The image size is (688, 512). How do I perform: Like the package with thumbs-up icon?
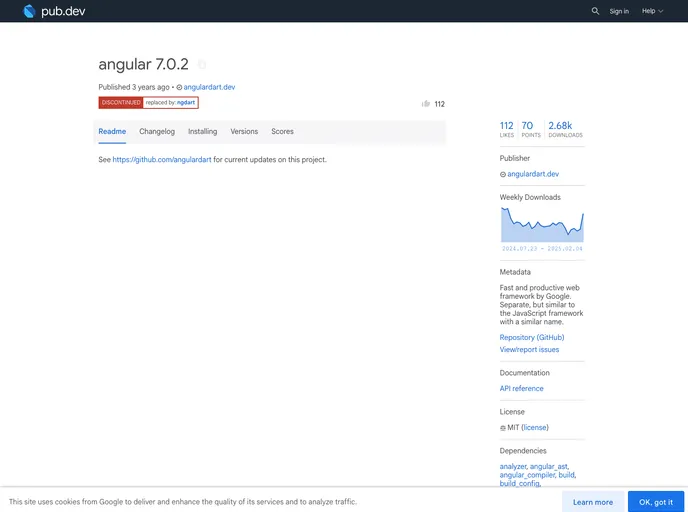[426, 103]
